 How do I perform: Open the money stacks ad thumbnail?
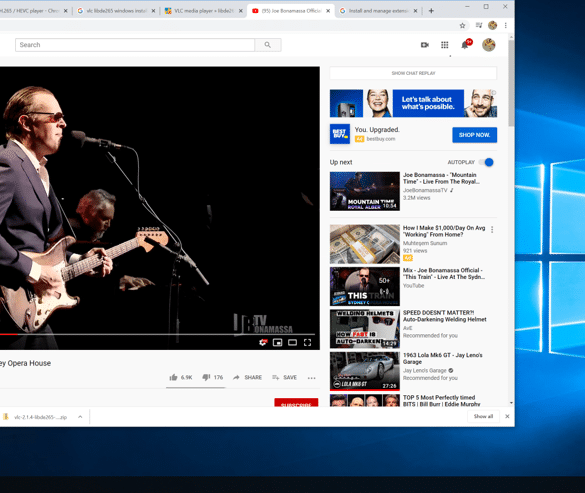click(x=365, y=244)
